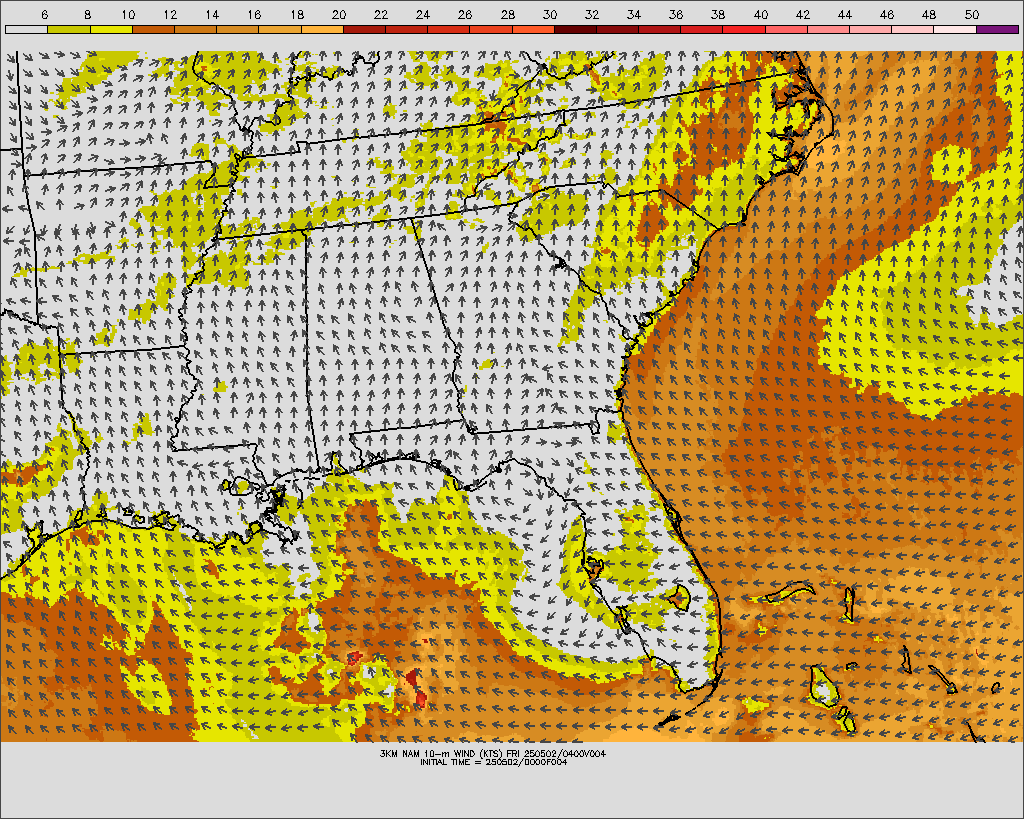Click the legend label "6"
The height and width of the screenshot is (819, 1024).
tap(44, 14)
